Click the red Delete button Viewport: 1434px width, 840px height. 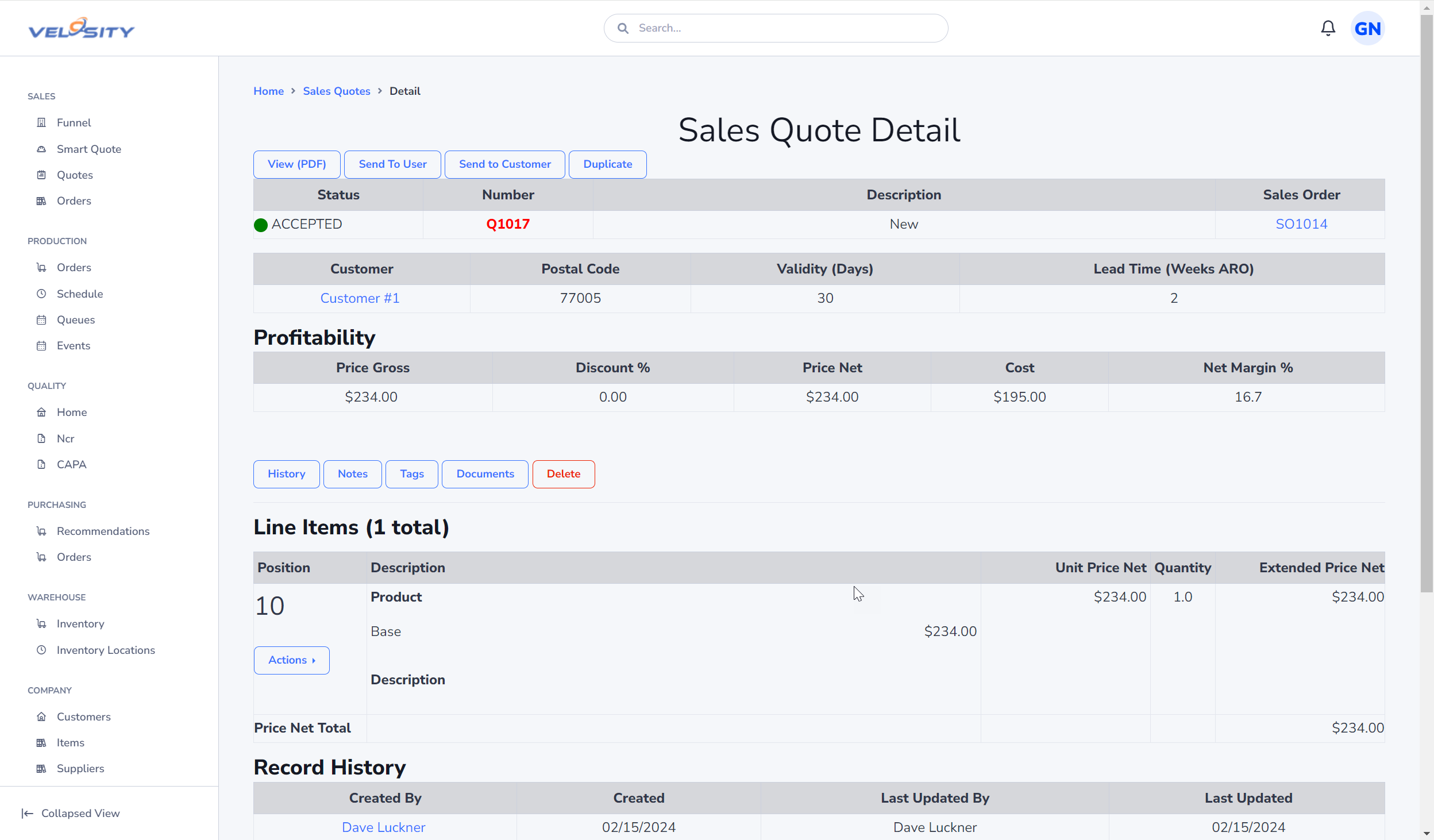tap(564, 474)
